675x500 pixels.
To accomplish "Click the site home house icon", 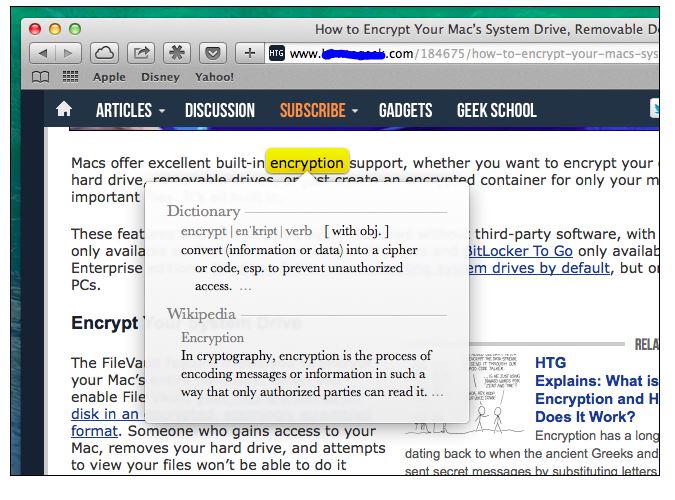I will [x=64, y=109].
